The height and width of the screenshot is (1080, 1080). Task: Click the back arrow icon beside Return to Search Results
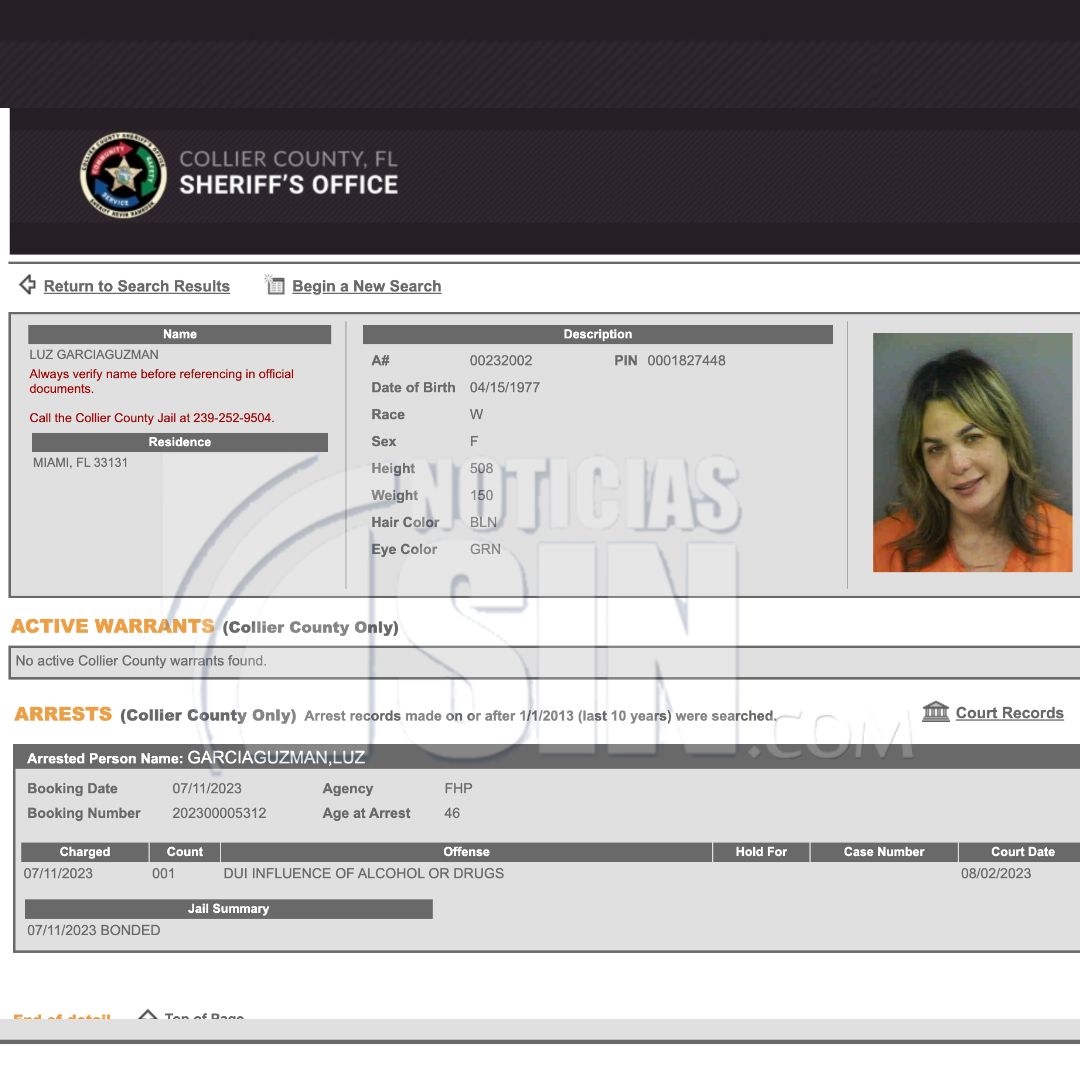(28, 285)
